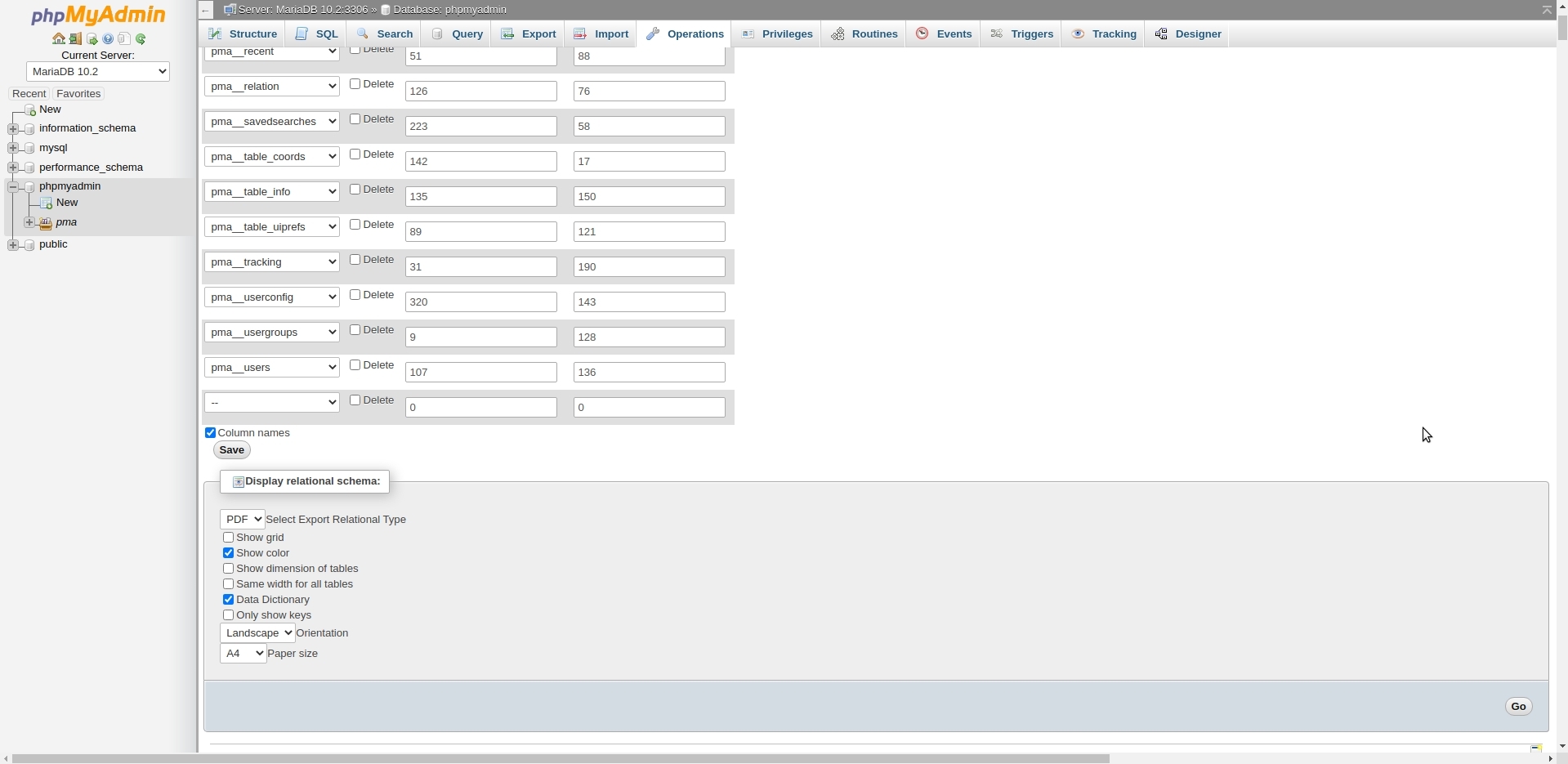This screenshot has width=1568, height=764.
Task: Open the Favorites tab
Action: click(78, 93)
